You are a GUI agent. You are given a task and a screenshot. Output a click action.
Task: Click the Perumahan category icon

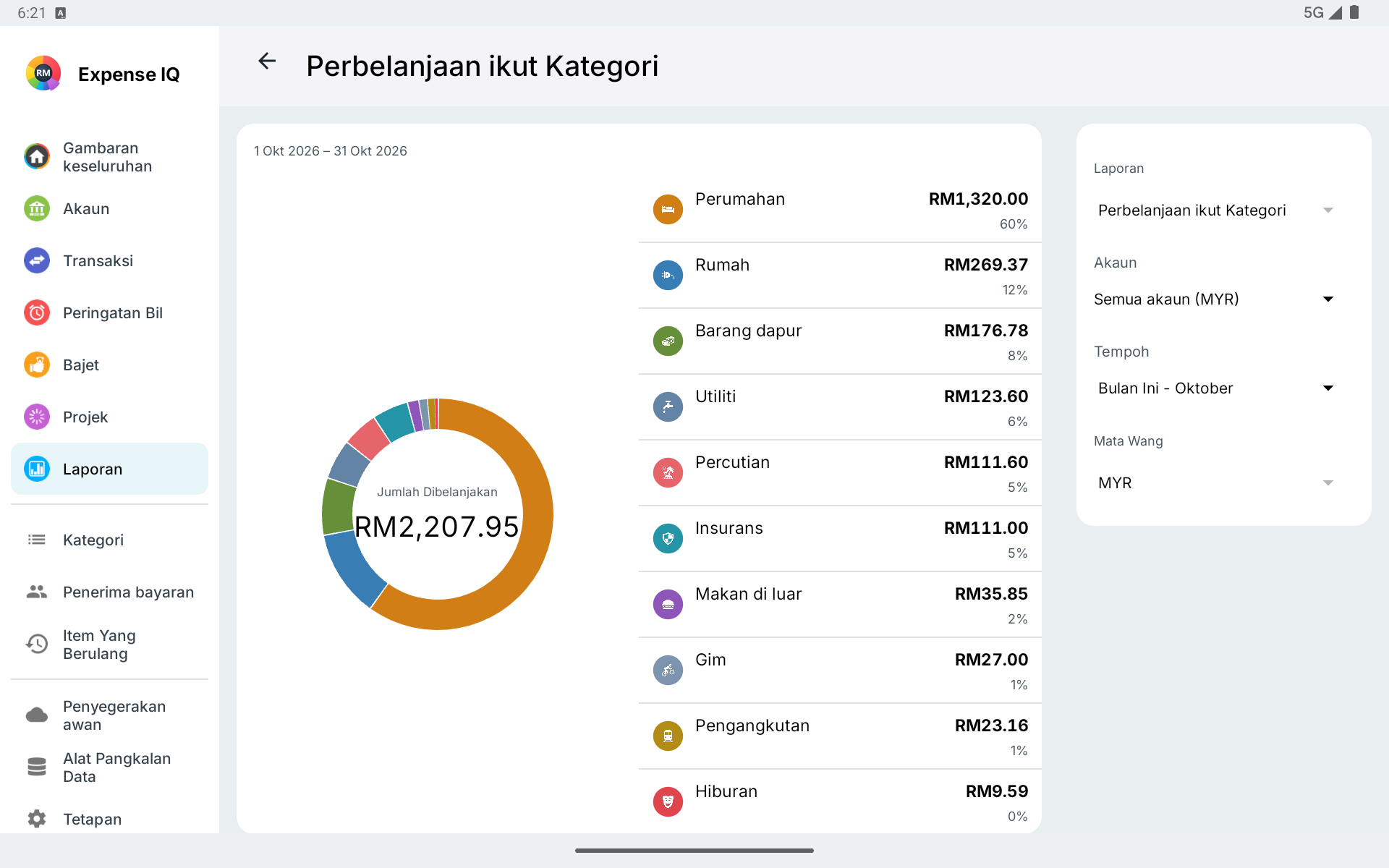pyautogui.click(x=668, y=210)
